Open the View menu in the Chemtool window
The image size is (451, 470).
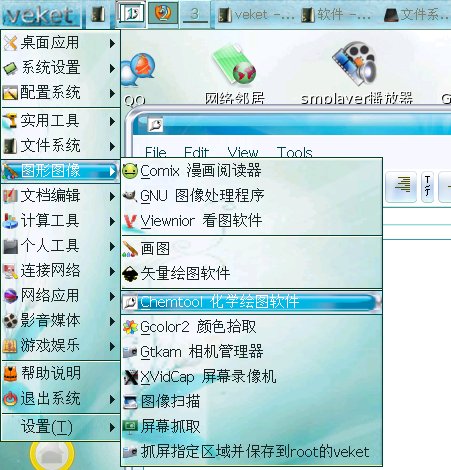pyautogui.click(x=243, y=153)
